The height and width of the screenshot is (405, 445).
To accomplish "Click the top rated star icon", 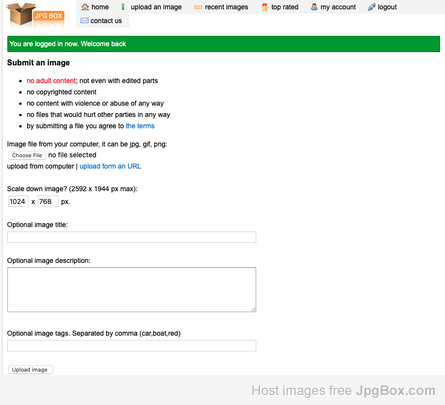I will pyautogui.click(x=264, y=7).
